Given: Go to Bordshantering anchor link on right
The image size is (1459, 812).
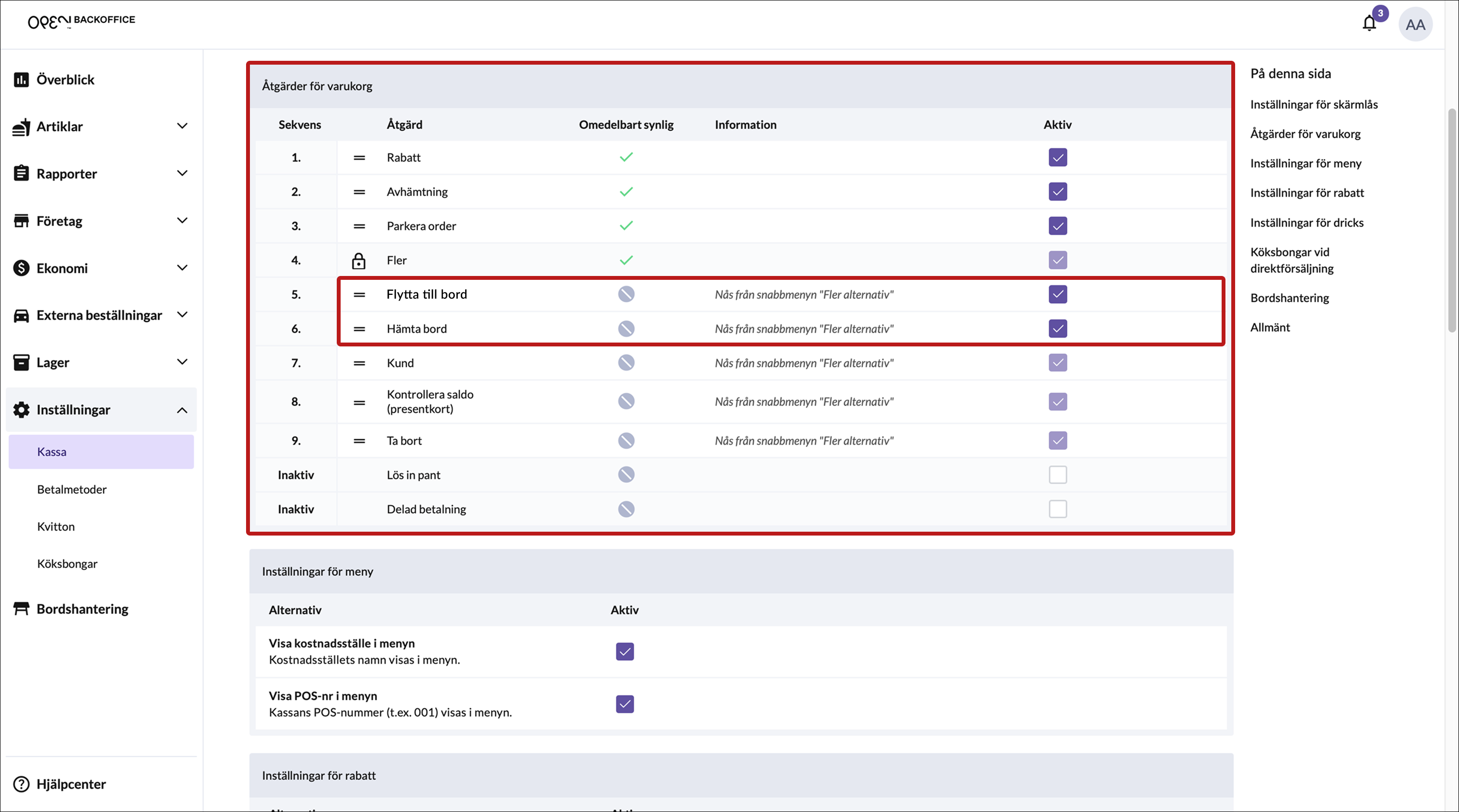Looking at the screenshot, I should coord(1290,298).
